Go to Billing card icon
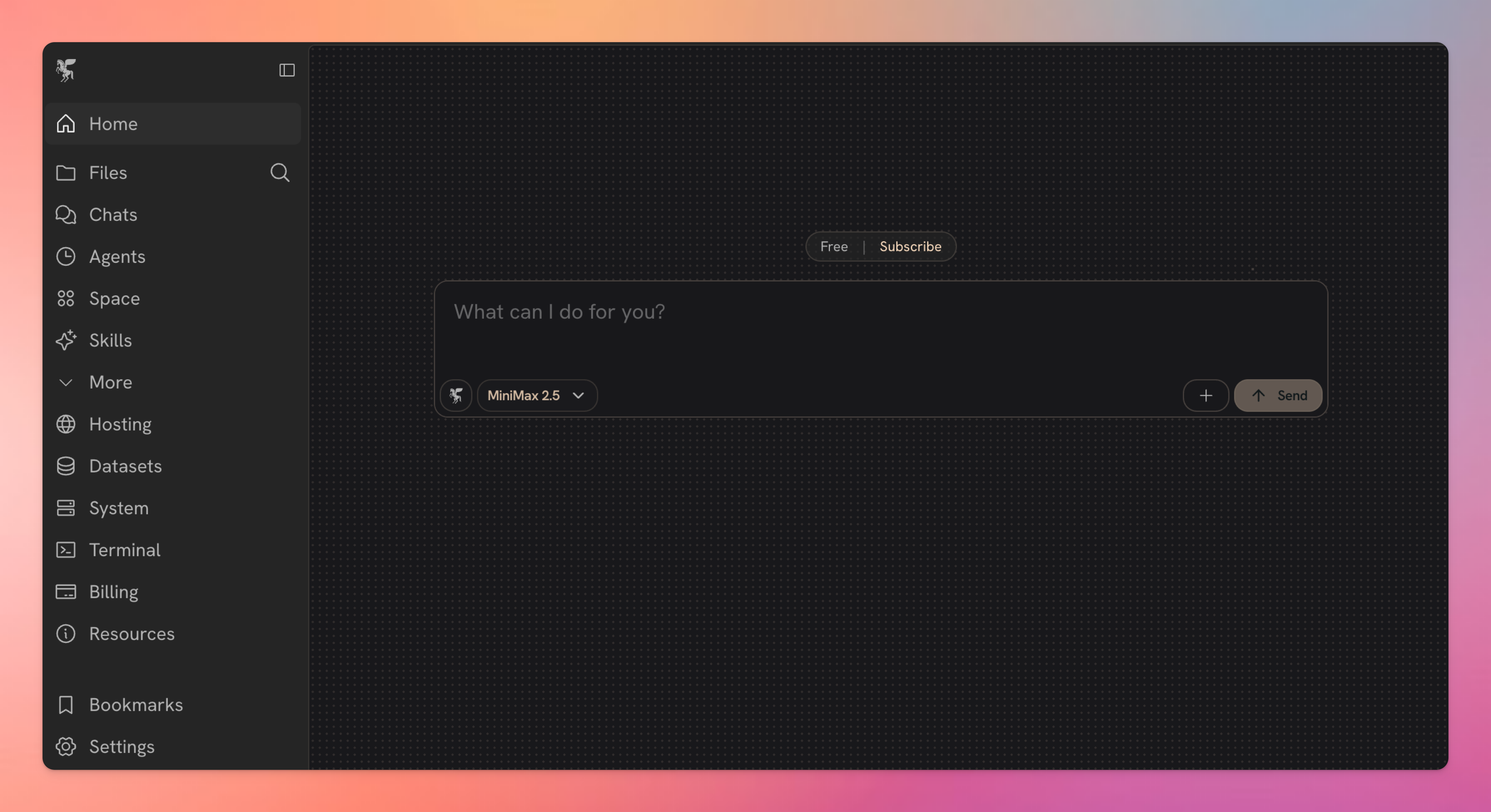The width and height of the screenshot is (1491, 812). pyautogui.click(x=66, y=592)
